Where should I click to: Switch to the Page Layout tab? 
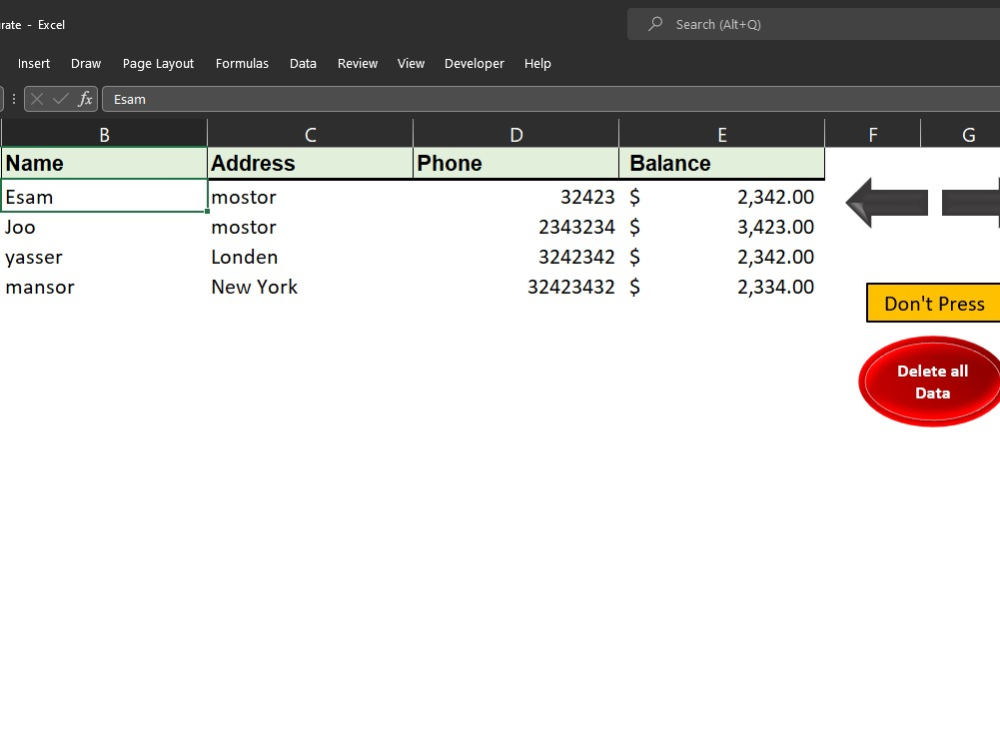pyautogui.click(x=158, y=64)
